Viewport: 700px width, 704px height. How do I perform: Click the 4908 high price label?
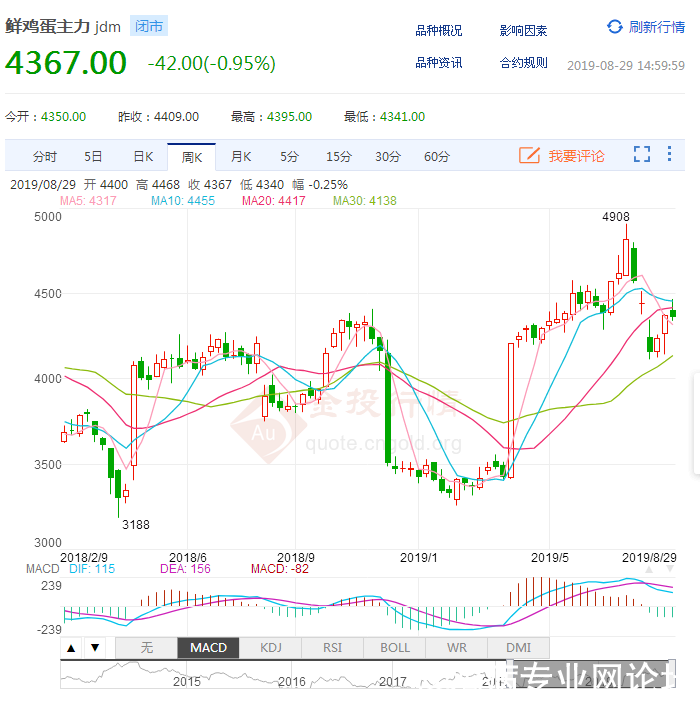click(616, 215)
